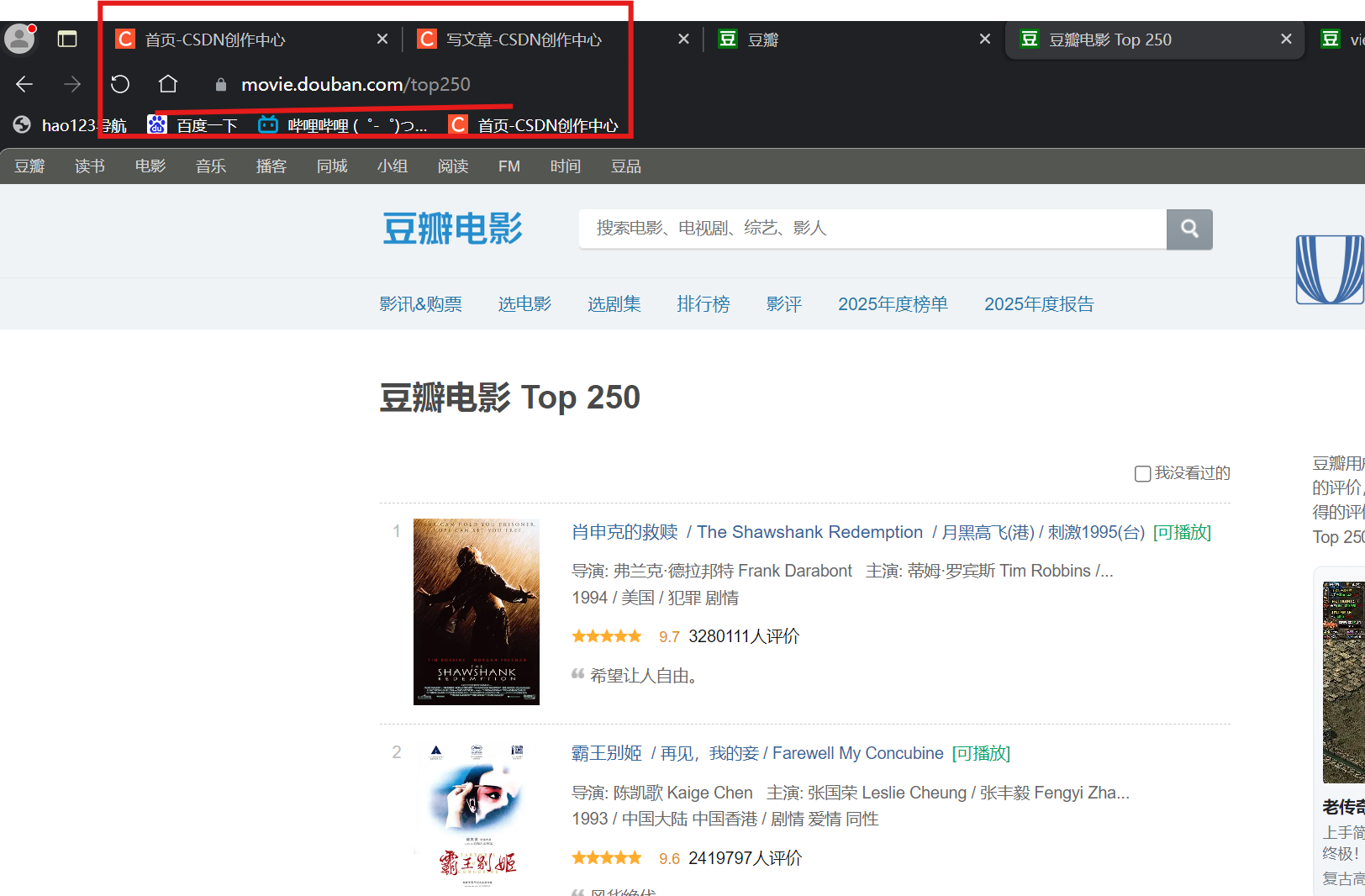The width and height of the screenshot is (1365, 896).
Task: View site info via the lock icon
Action: click(x=221, y=85)
